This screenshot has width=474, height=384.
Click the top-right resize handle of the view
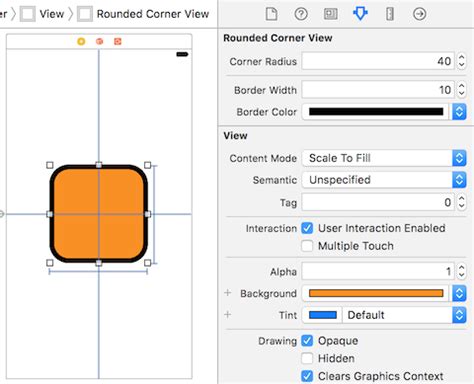[148, 165]
